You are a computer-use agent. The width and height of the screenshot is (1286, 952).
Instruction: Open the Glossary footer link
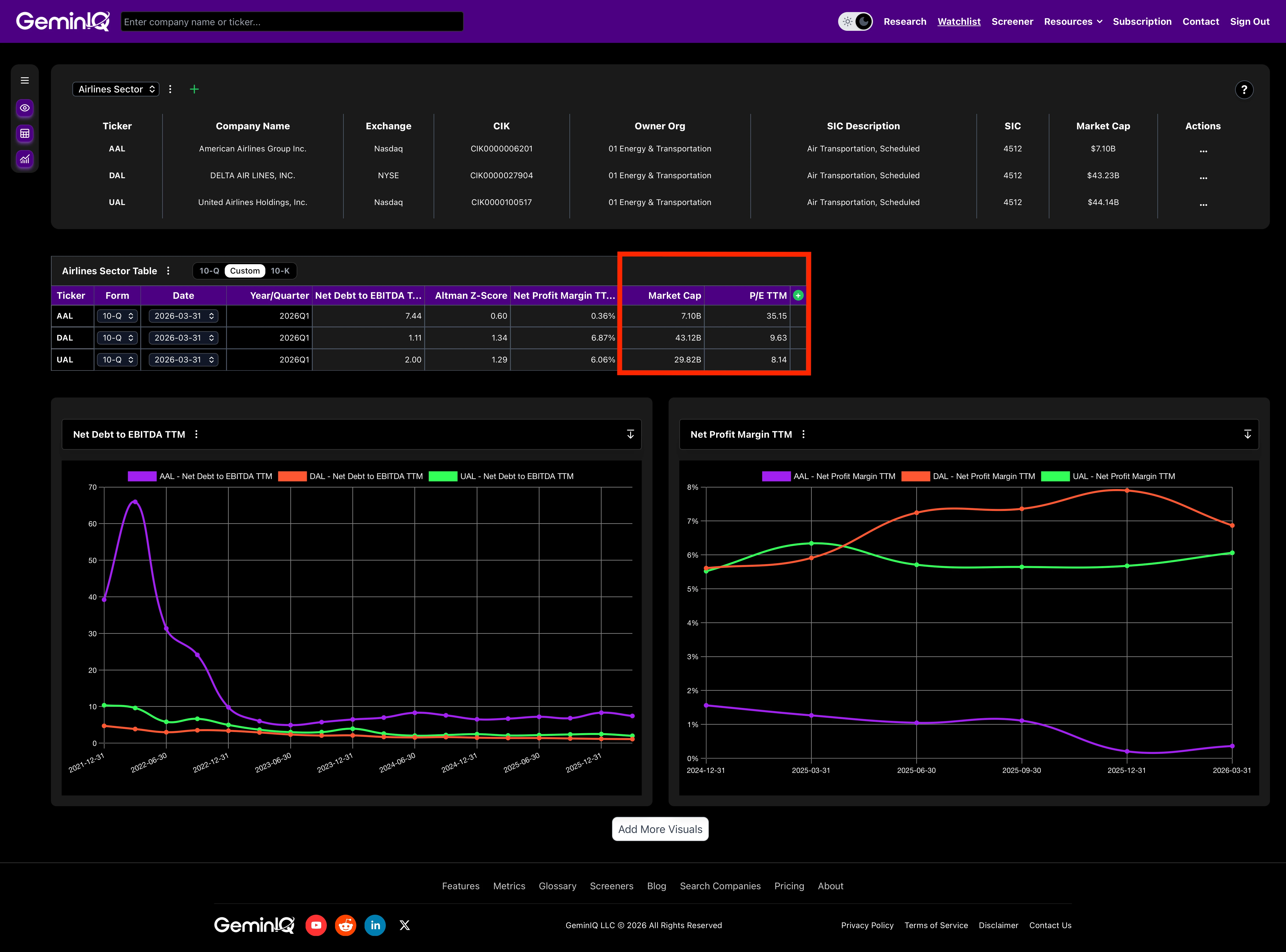[557, 886]
